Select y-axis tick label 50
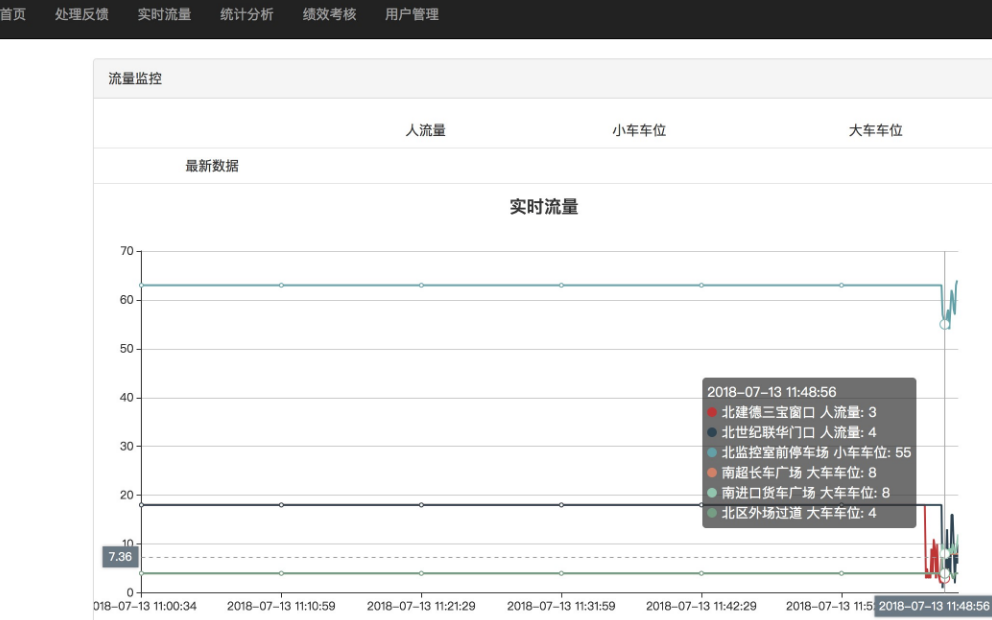Viewport: 992px width, 620px height. pyautogui.click(x=127, y=349)
